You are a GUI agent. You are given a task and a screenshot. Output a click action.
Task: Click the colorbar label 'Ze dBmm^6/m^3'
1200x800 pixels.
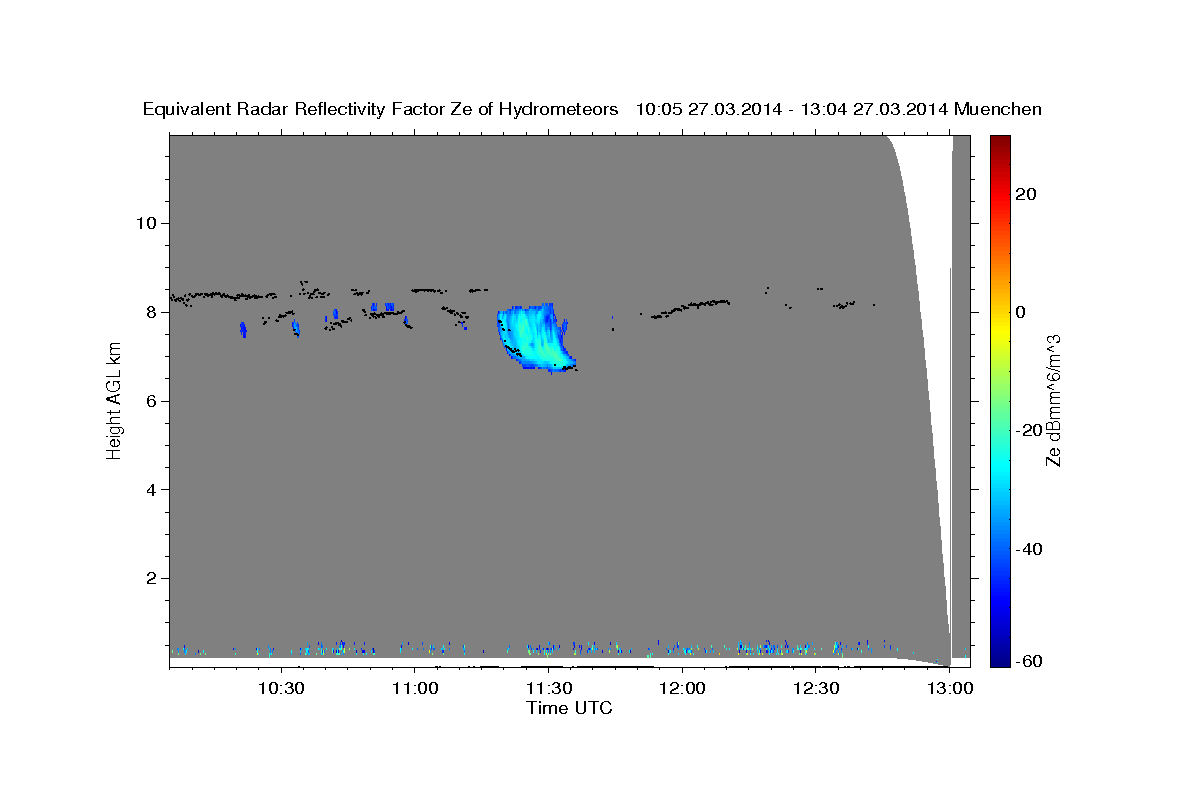pos(1053,400)
